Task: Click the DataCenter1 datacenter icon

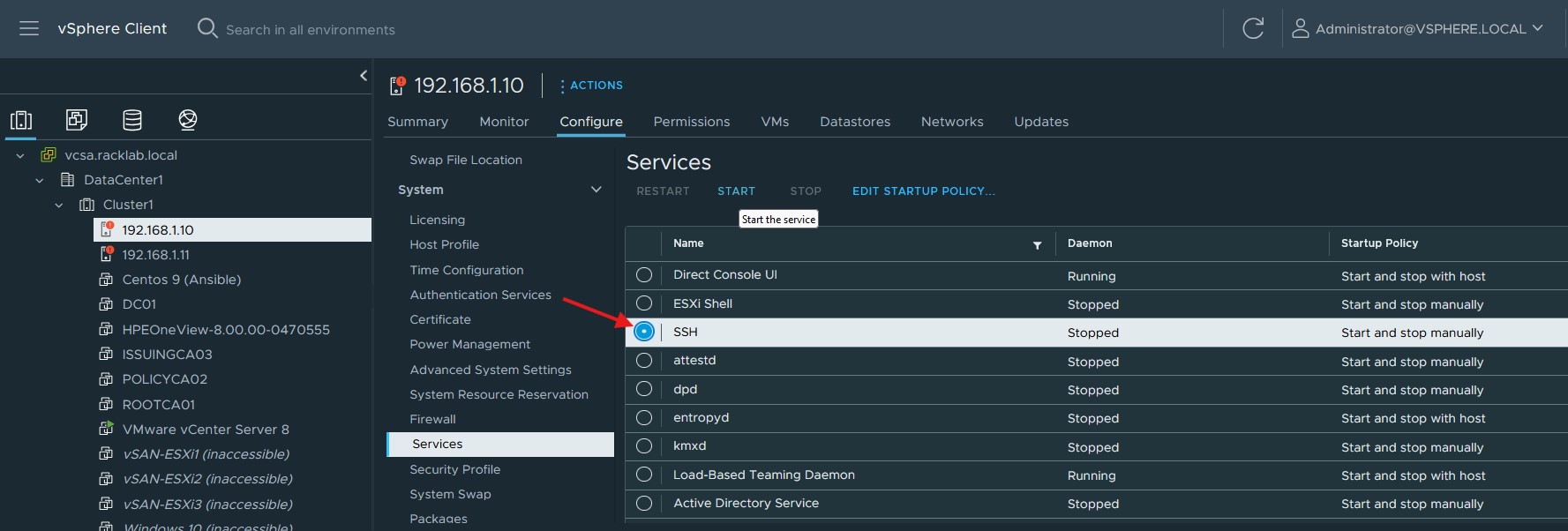Action: pos(67,180)
